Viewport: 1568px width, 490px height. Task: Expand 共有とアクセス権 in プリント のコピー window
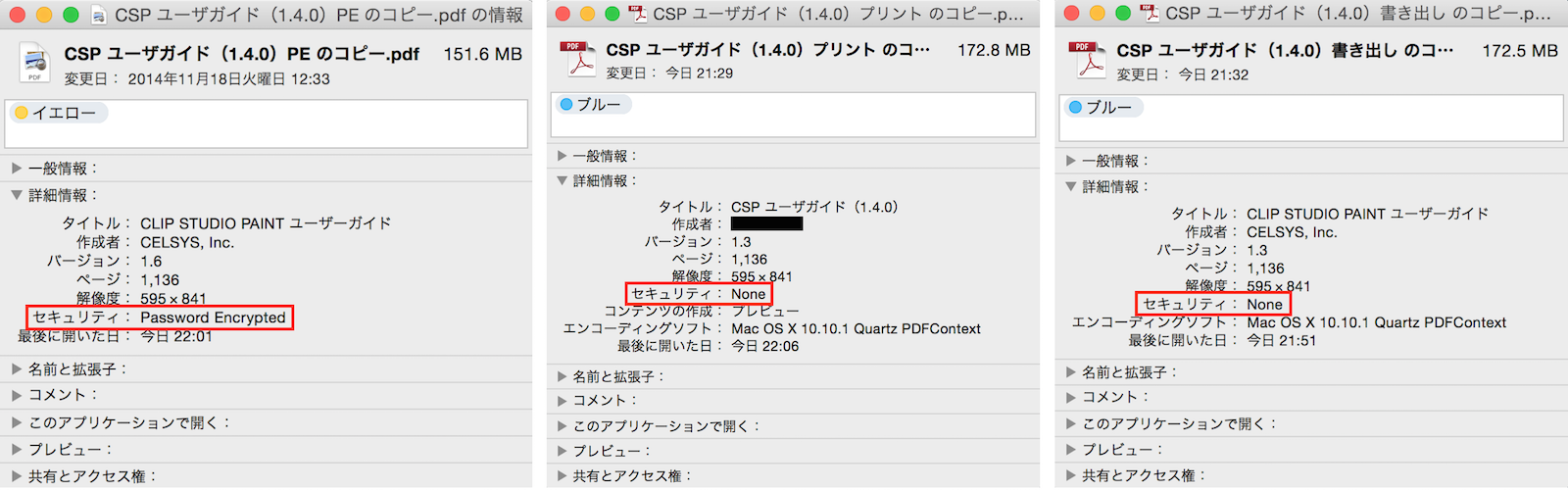(x=562, y=475)
